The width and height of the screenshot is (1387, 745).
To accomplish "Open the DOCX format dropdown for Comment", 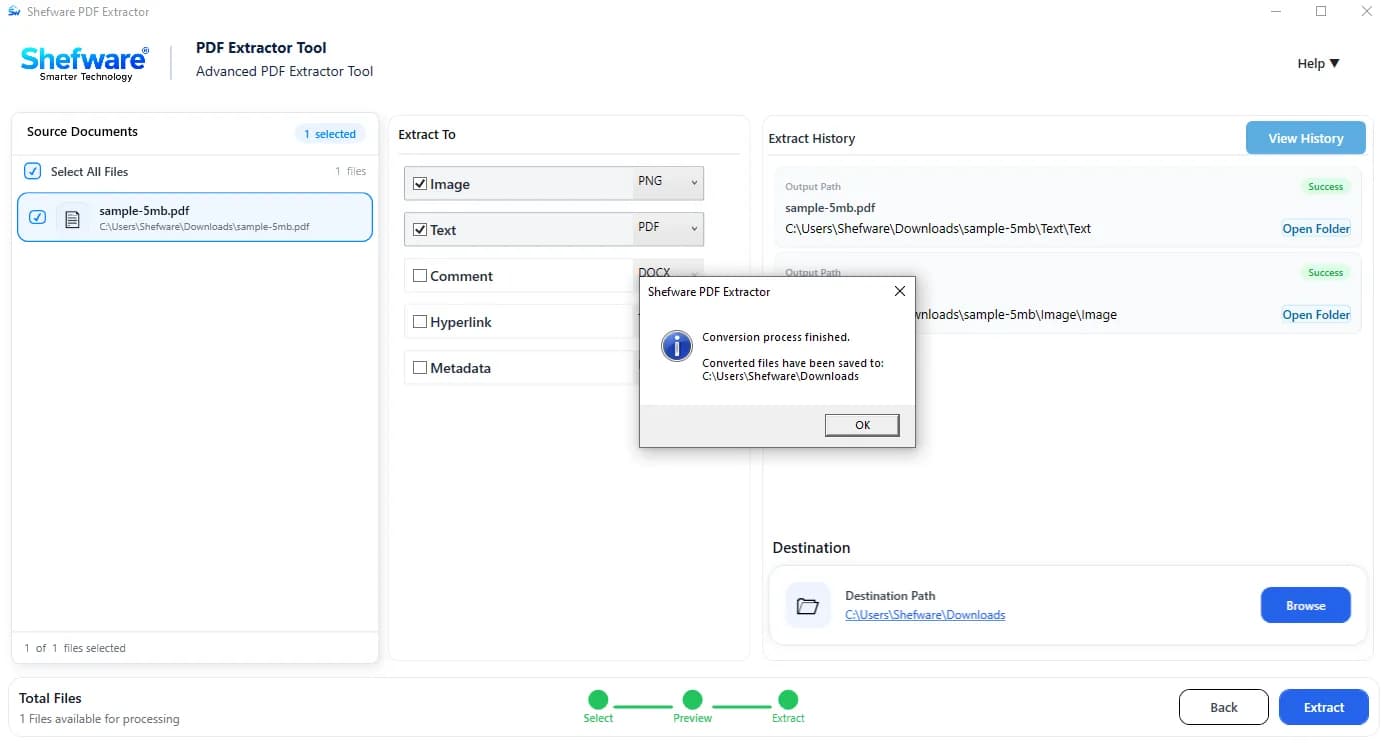I will 668,269.
